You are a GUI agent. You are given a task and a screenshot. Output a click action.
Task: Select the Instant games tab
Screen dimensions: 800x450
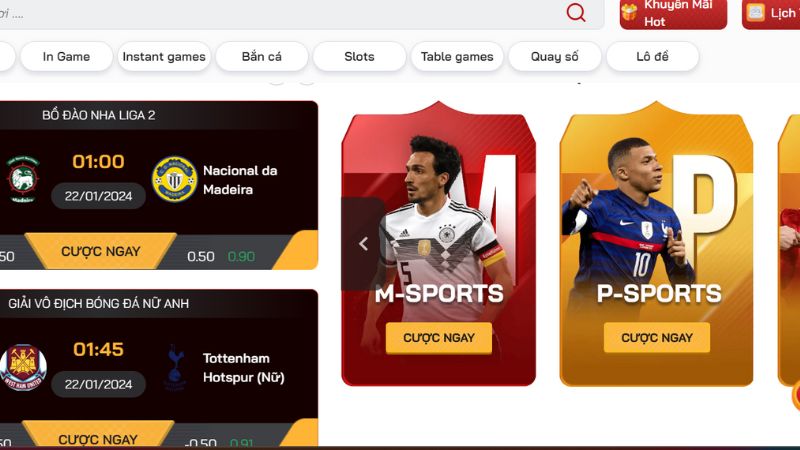pos(164,57)
